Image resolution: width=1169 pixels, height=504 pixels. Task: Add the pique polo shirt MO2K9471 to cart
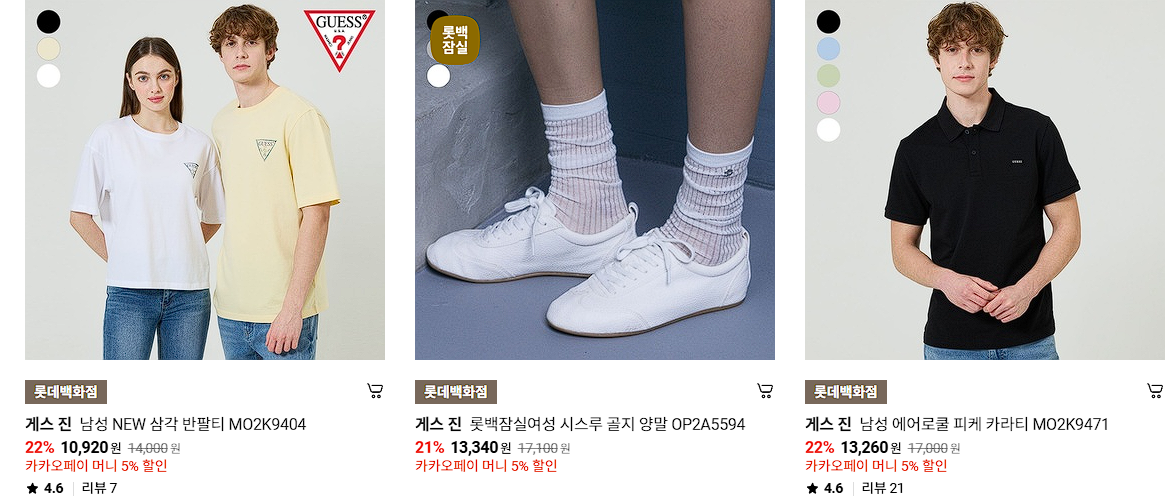click(1155, 391)
